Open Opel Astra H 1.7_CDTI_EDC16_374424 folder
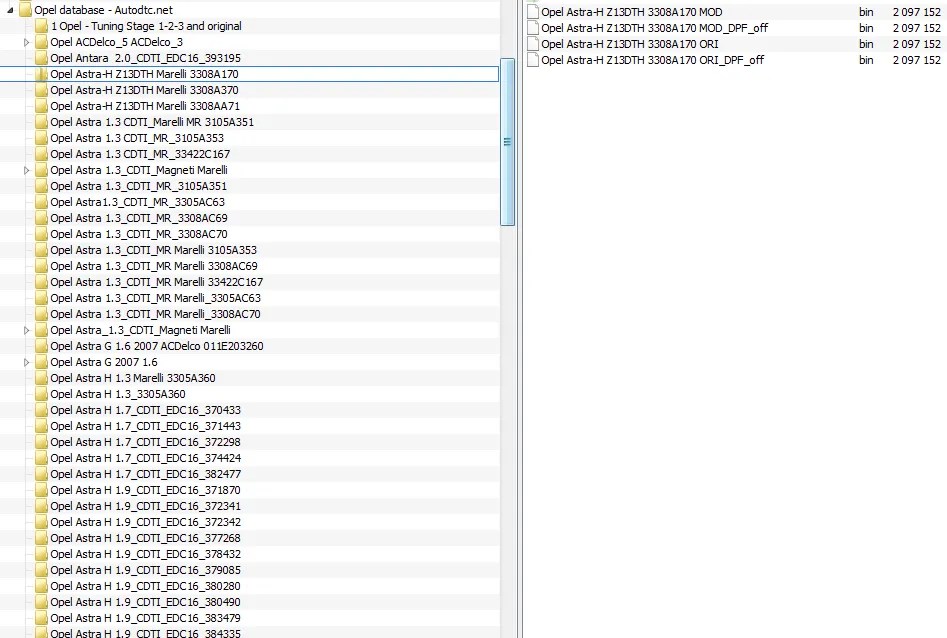 tap(146, 459)
